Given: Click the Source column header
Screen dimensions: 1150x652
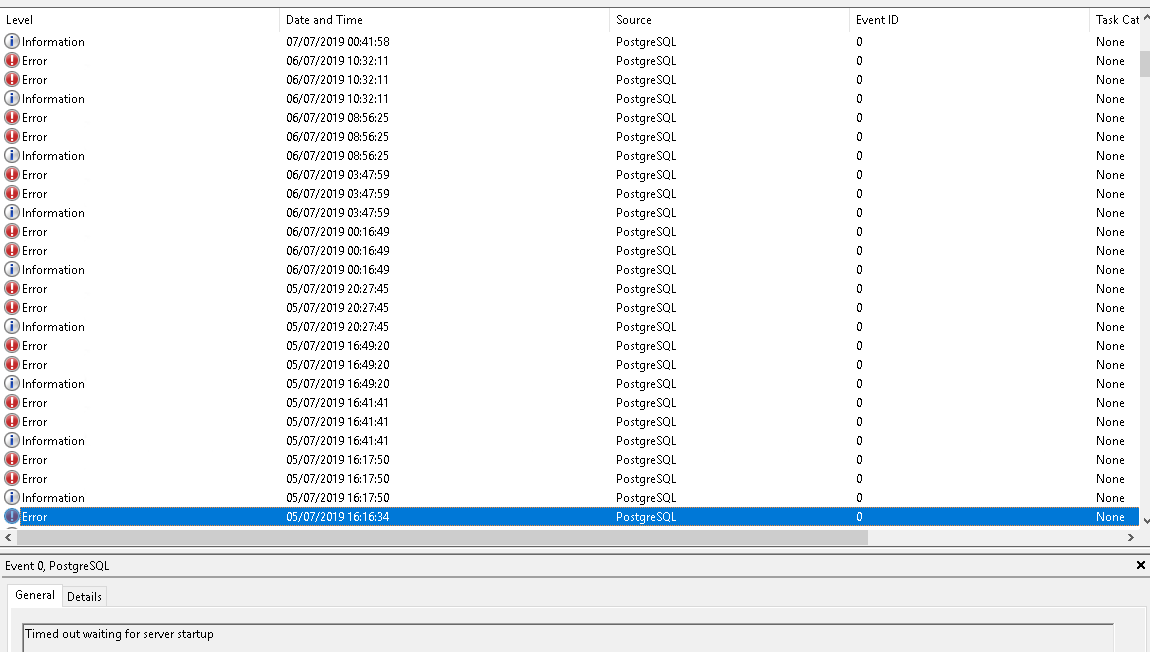Looking at the screenshot, I should 729,20.
